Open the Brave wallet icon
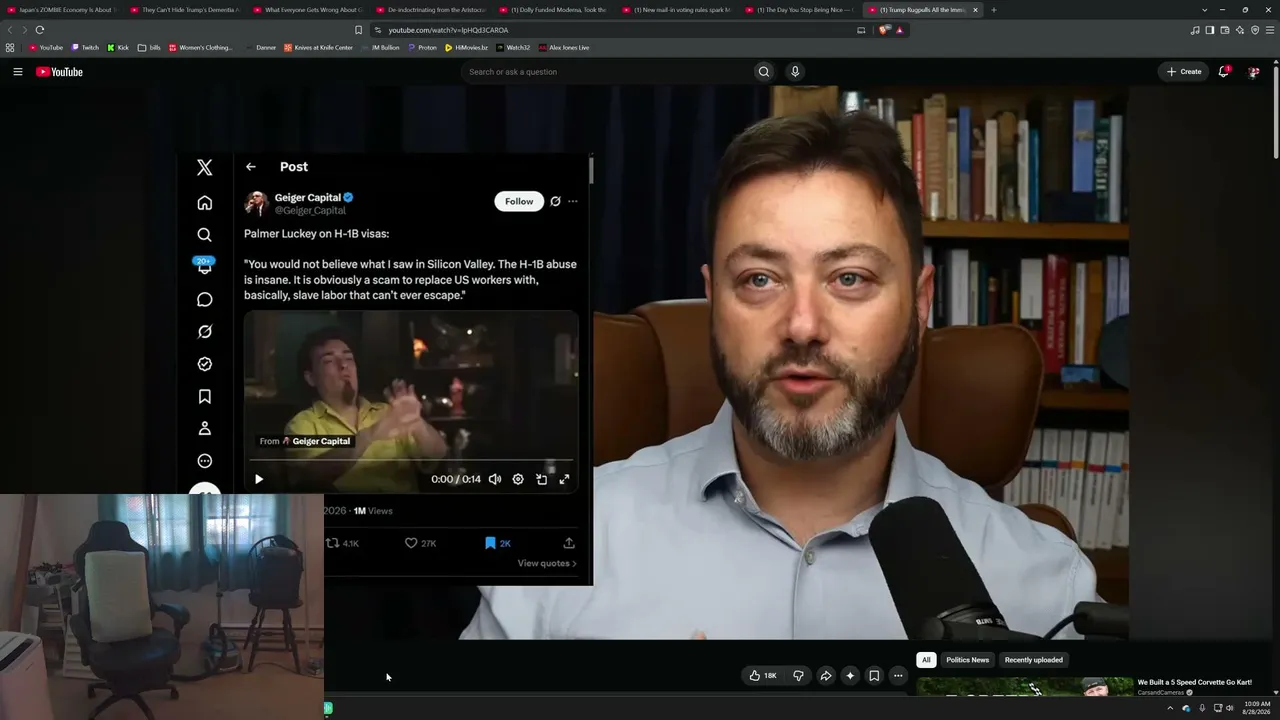This screenshot has height=720, width=1280. click(1225, 30)
